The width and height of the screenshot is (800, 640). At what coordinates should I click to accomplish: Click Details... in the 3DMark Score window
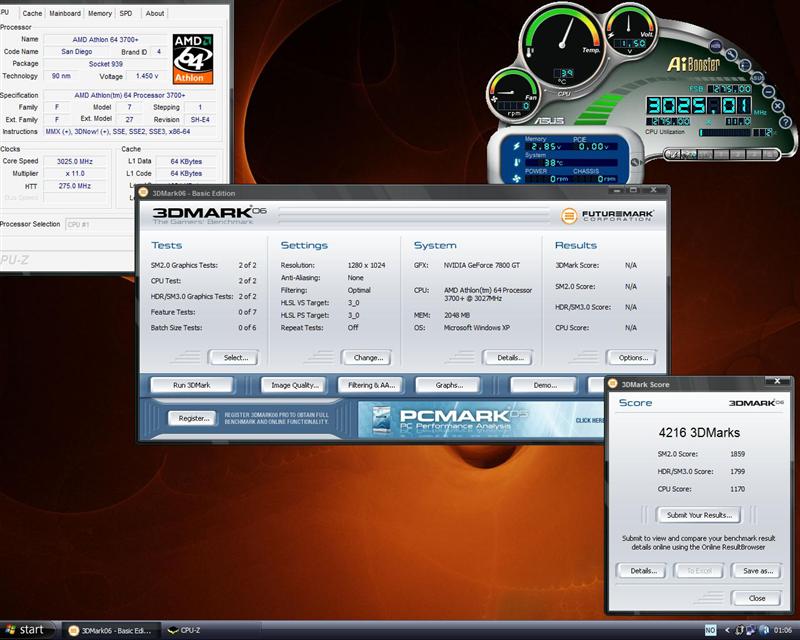643,571
